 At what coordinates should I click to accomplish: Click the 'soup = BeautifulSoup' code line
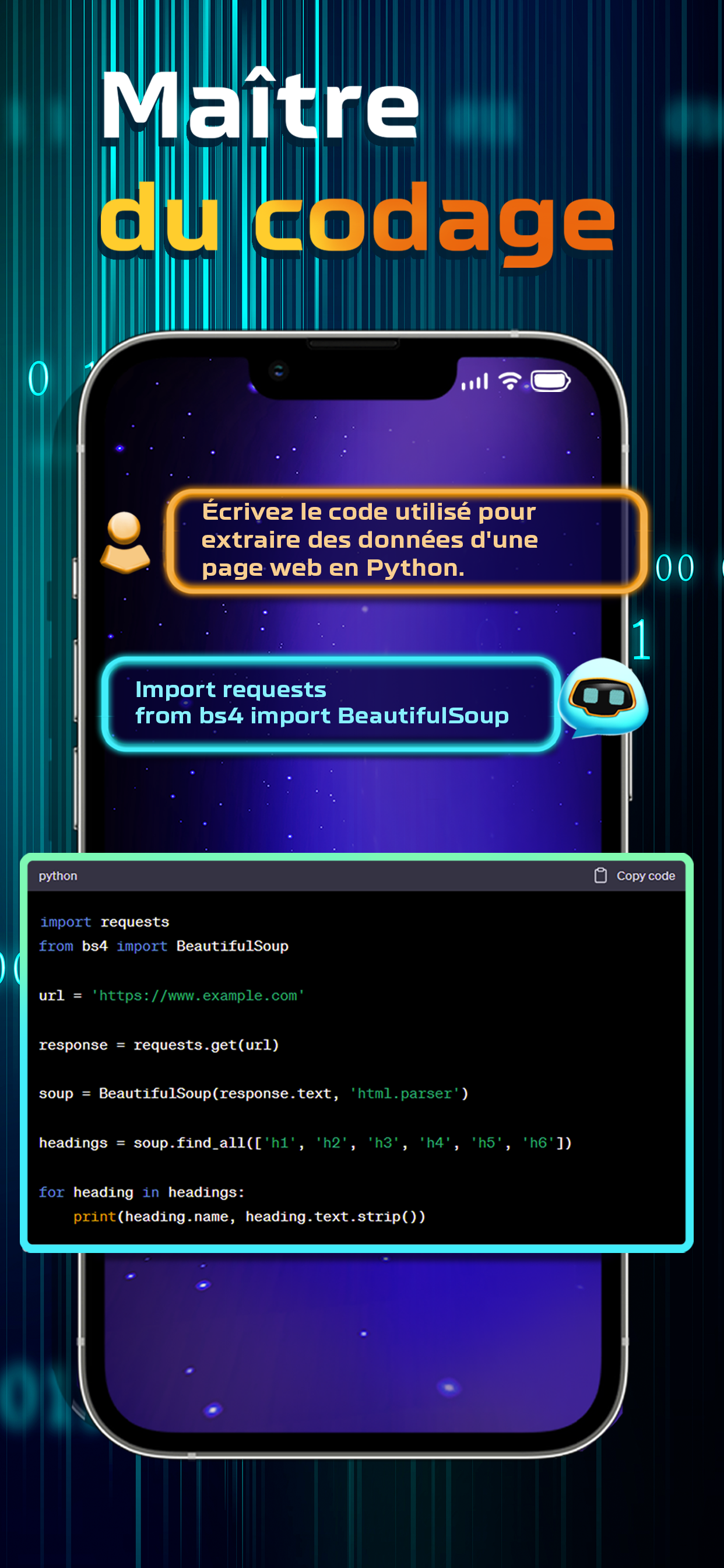point(254,1093)
